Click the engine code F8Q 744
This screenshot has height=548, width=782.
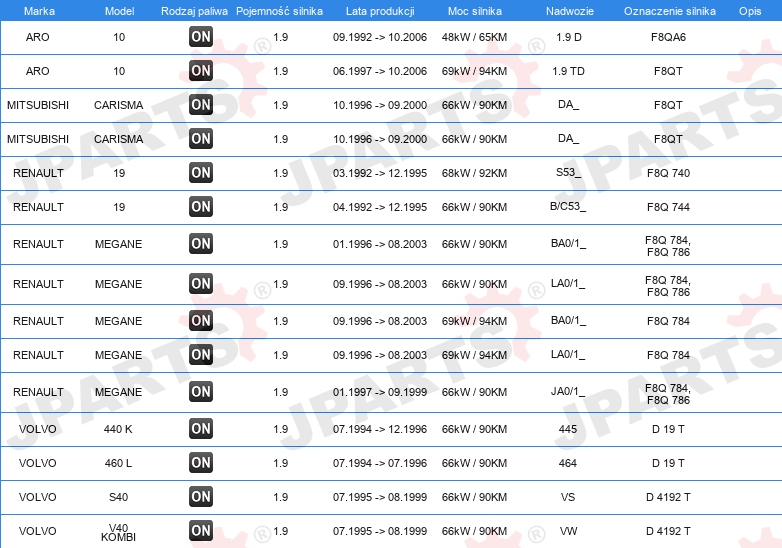668,207
